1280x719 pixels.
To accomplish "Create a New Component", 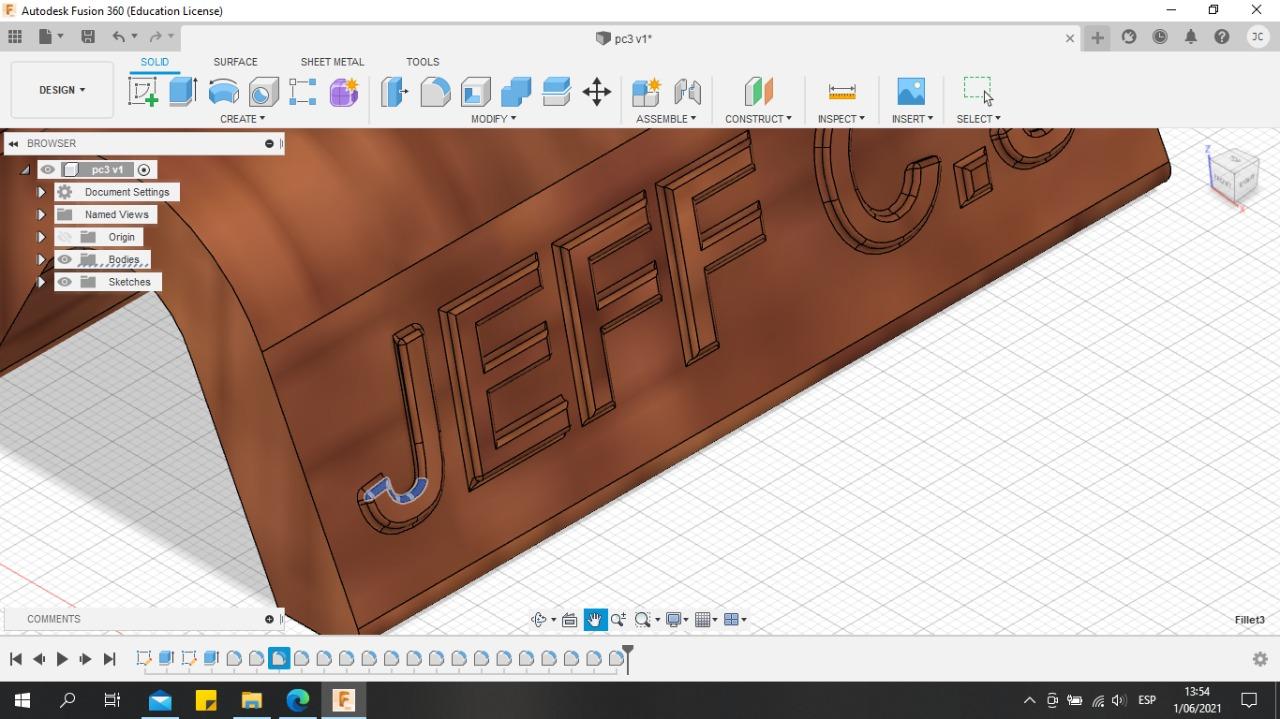I will 647,92.
